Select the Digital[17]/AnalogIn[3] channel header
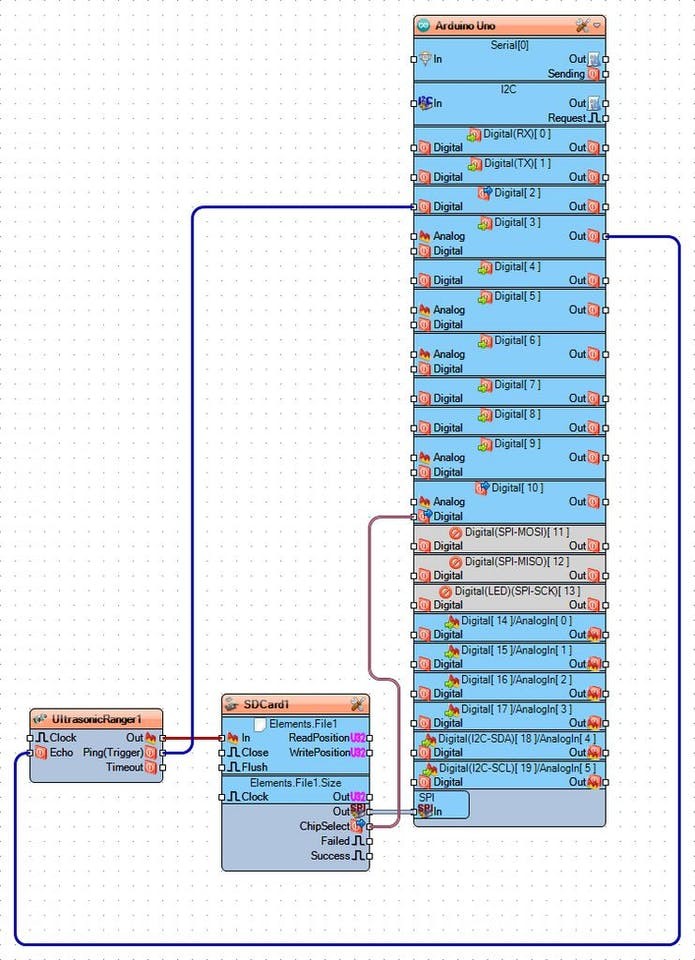The height and width of the screenshot is (960, 695). 509,709
